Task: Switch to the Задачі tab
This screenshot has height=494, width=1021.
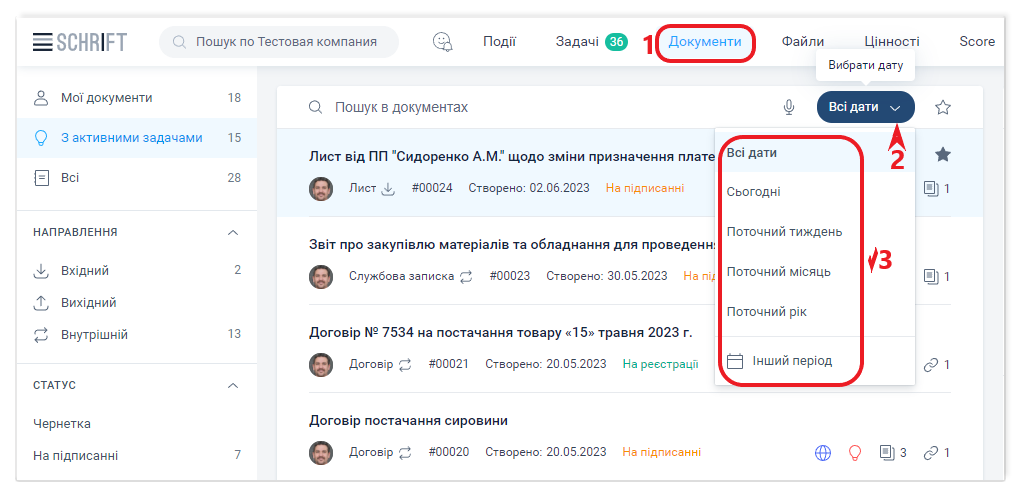Action: pos(577,42)
